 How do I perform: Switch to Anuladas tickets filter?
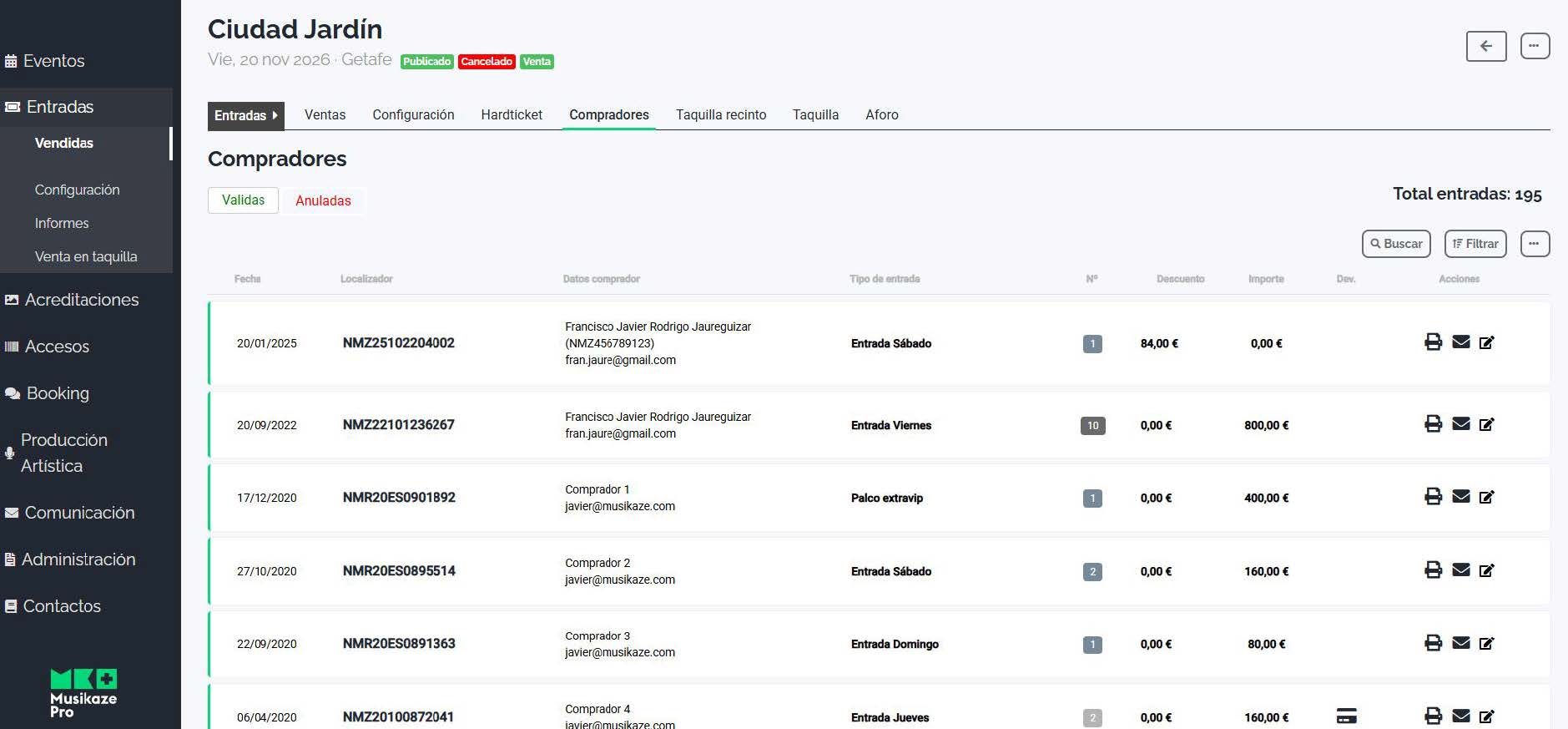(323, 201)
